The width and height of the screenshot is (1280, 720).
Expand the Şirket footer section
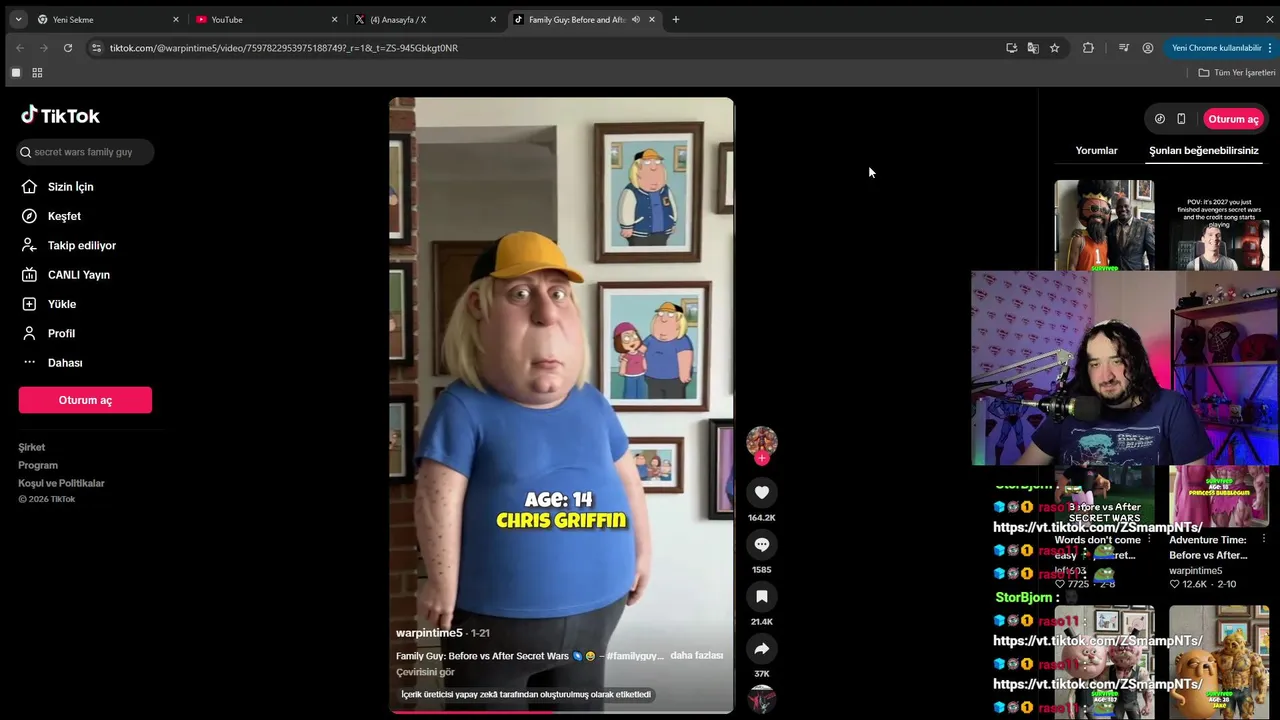pyautogui.click(x=32, y=447)
